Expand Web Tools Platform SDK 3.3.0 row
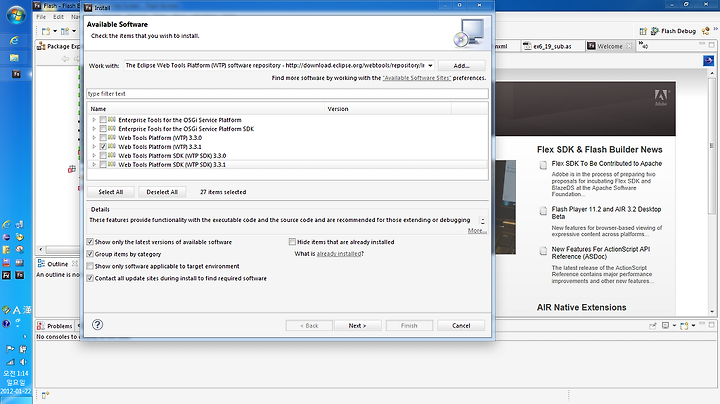Viewport: 720px width, 404px height. [94, 156]
